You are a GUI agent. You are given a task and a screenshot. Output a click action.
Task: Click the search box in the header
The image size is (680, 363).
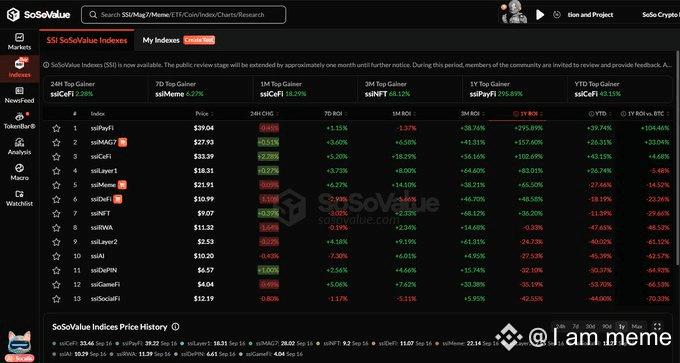(183, 15)
